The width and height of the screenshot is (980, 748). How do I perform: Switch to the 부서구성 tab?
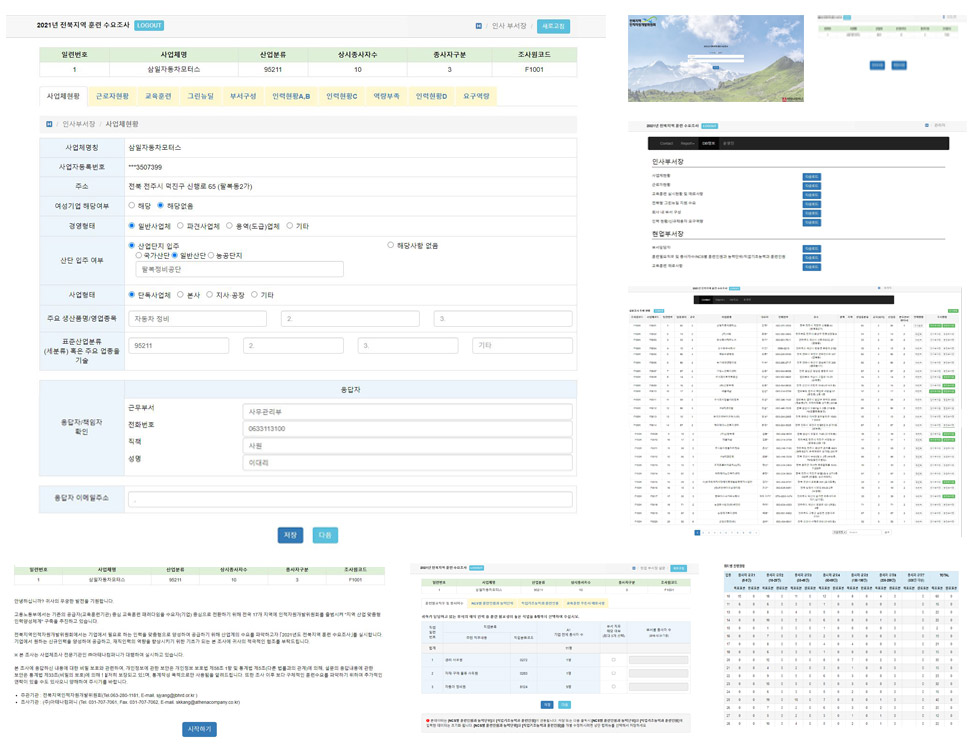[244, 96]
